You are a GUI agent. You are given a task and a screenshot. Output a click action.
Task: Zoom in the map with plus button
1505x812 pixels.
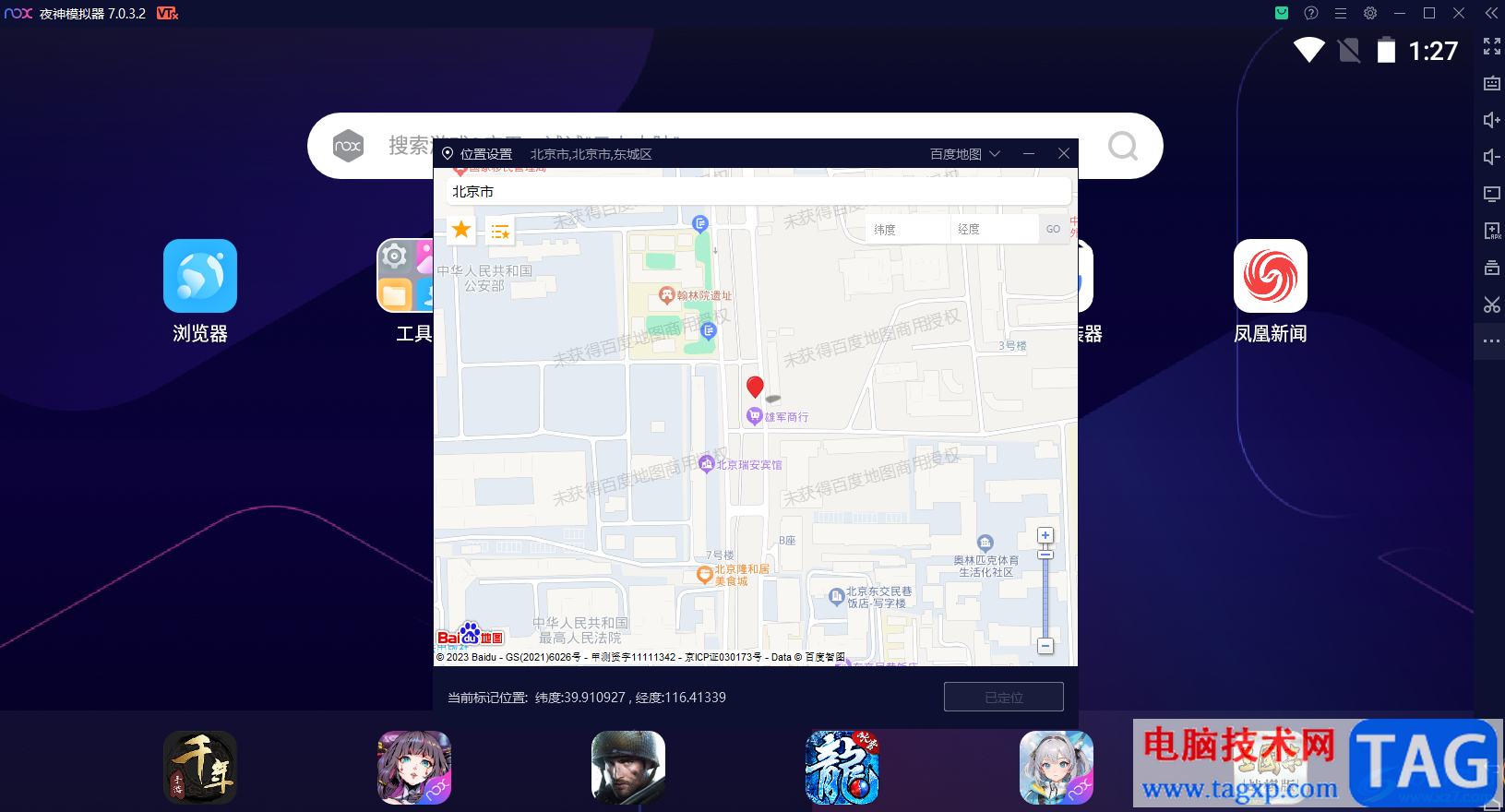1045,535
